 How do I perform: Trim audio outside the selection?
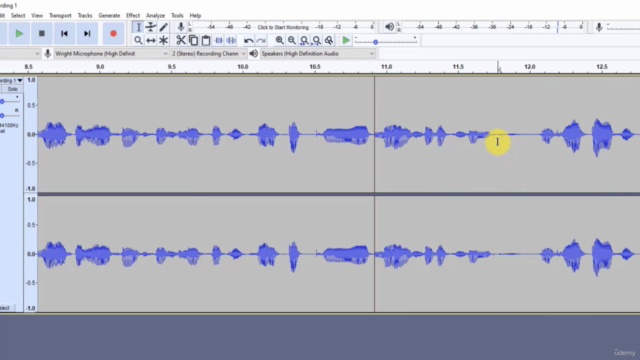point(219,40)
